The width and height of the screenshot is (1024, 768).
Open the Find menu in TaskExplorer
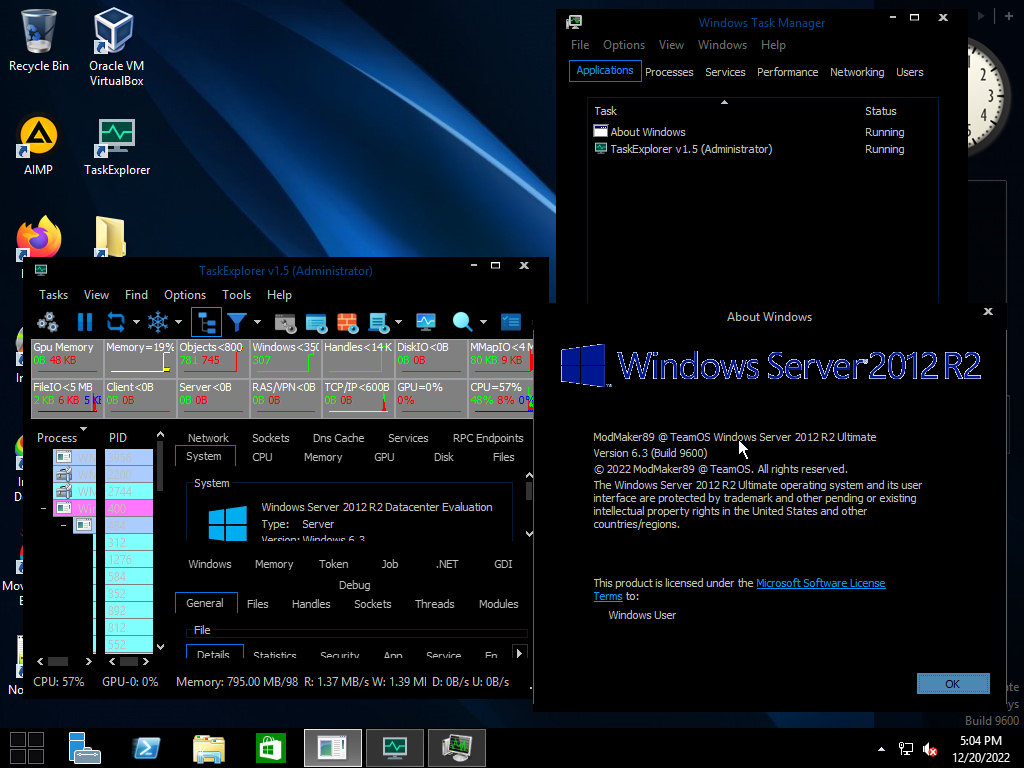point(136,295)
